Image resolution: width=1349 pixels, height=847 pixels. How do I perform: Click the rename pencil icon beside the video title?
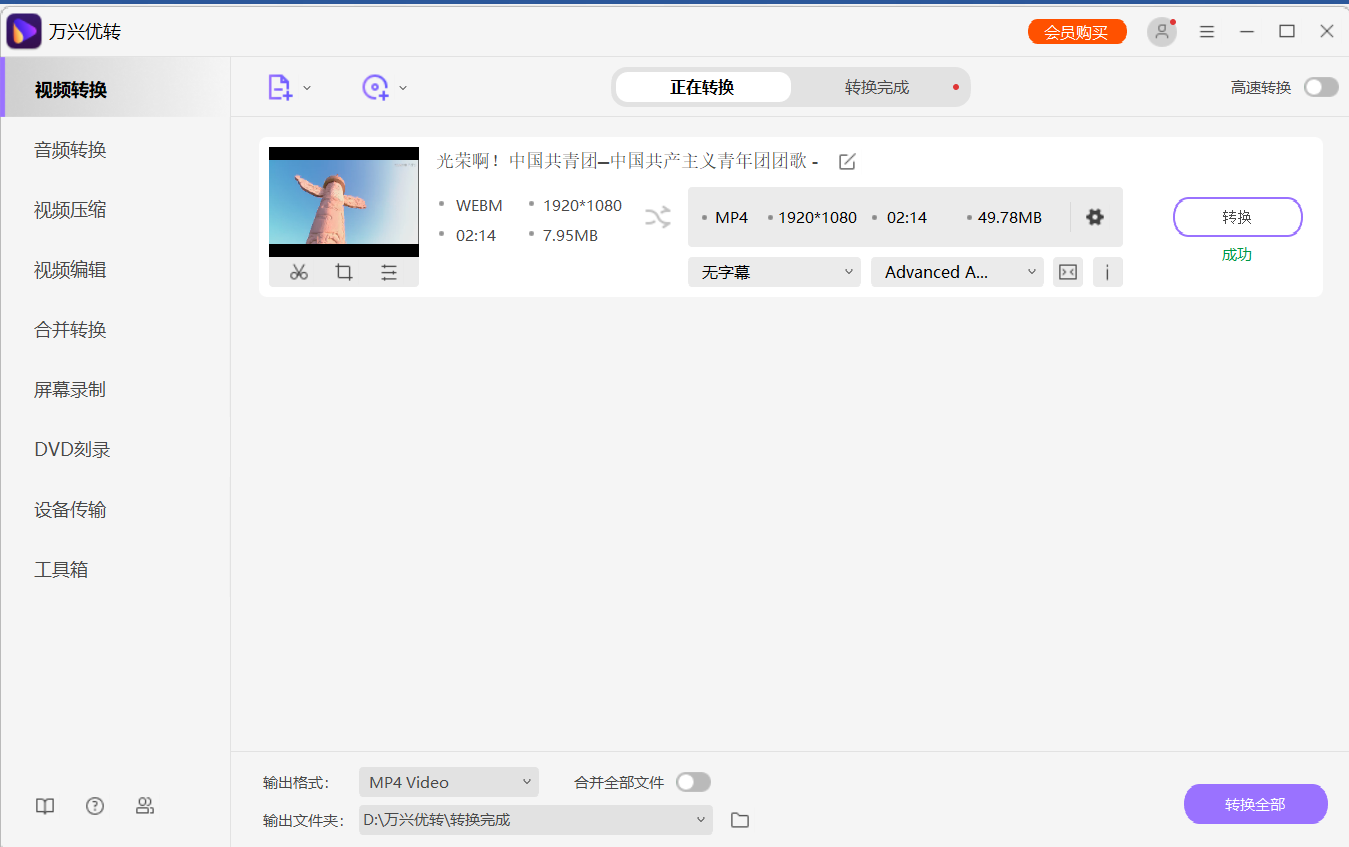point(846,160)
